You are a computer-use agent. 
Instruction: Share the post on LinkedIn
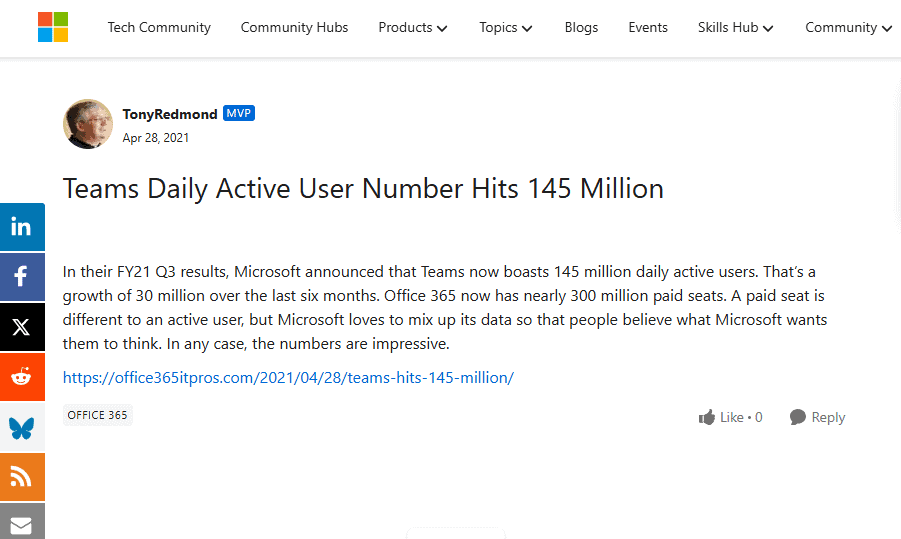22,227
